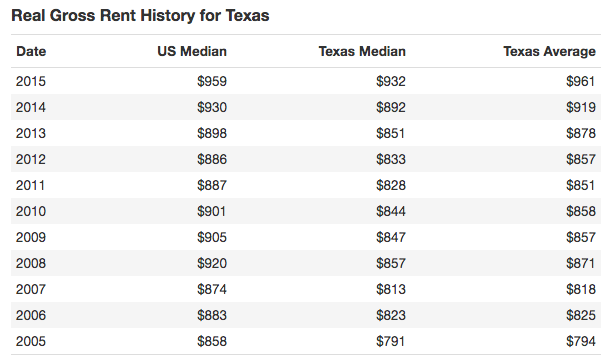The width and height of the screenshot is (612, 363).
Task: Click the 2014 US Median value $930
Action: click(x=212, y=107)
